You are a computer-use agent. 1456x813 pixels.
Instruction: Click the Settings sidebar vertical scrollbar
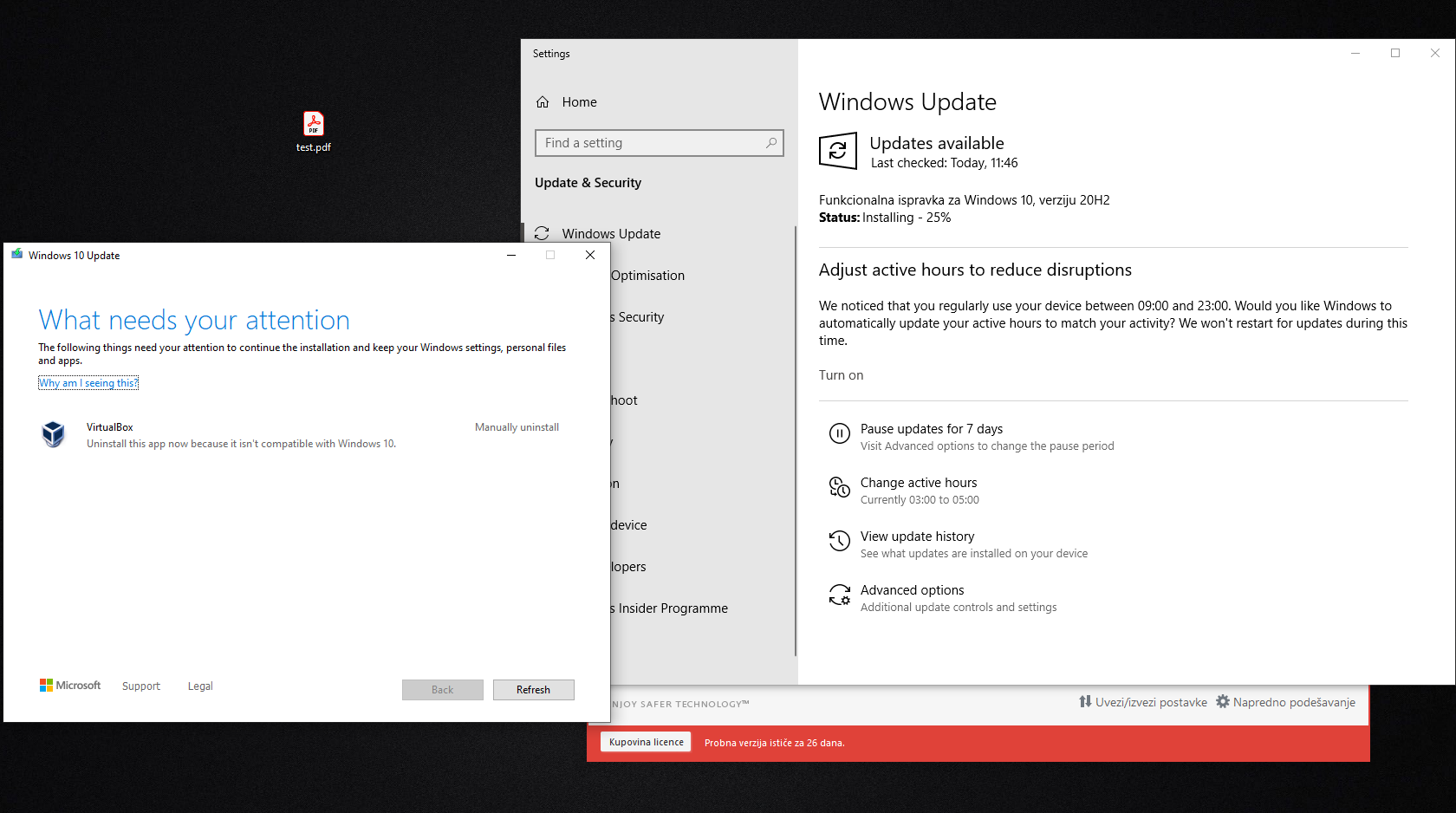pyautogui.click(x=795, y=440)
